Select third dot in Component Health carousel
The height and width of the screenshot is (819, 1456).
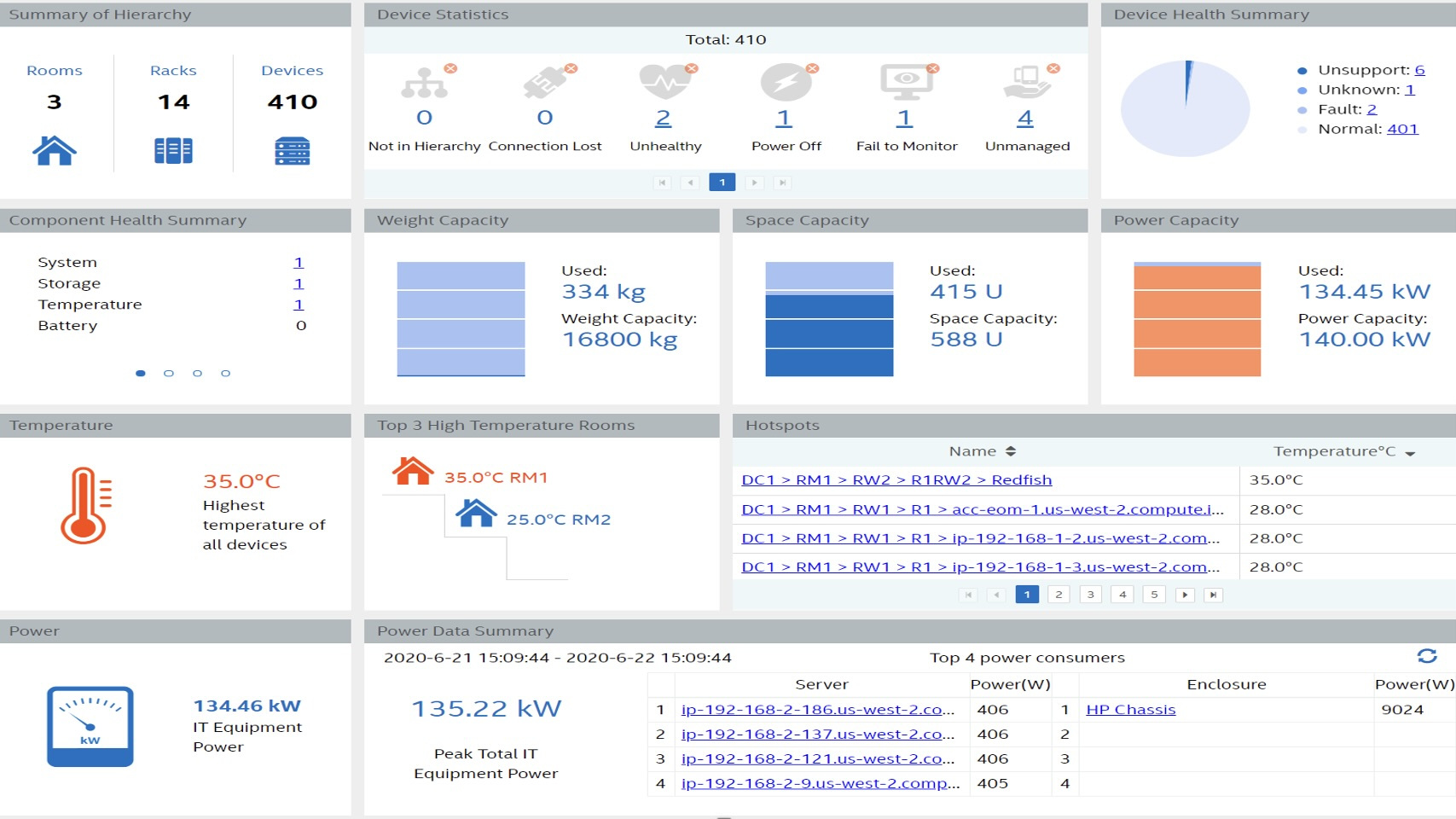[x=197, y=374]
